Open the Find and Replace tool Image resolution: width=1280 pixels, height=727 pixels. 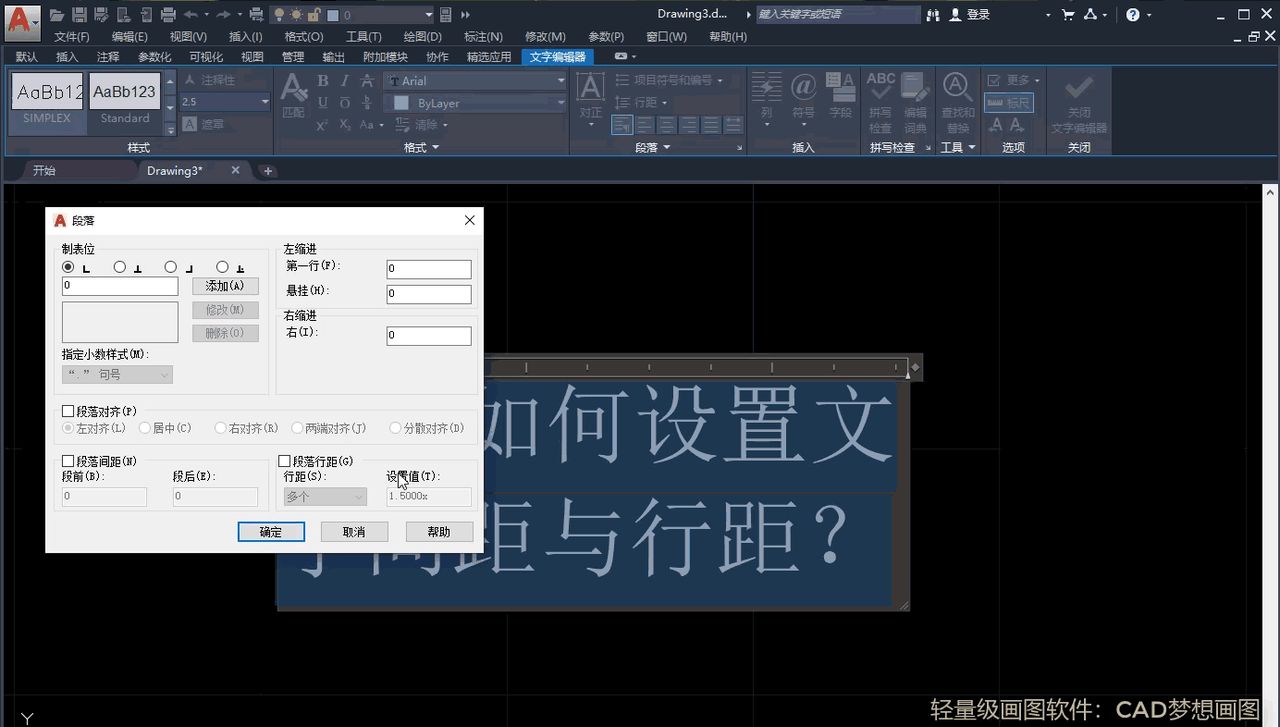click(x=957, y=88)
